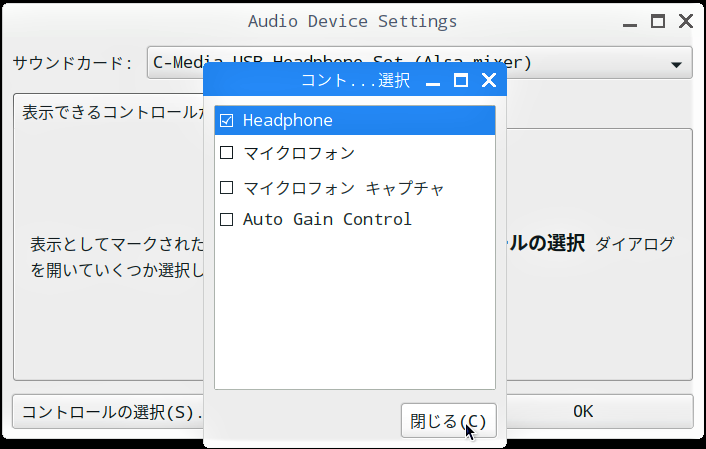This screenshot has height=449, width=706.
Task: Uncheck the Headphone checkbox
Action: pyautogui.click(x=226, y=121)
